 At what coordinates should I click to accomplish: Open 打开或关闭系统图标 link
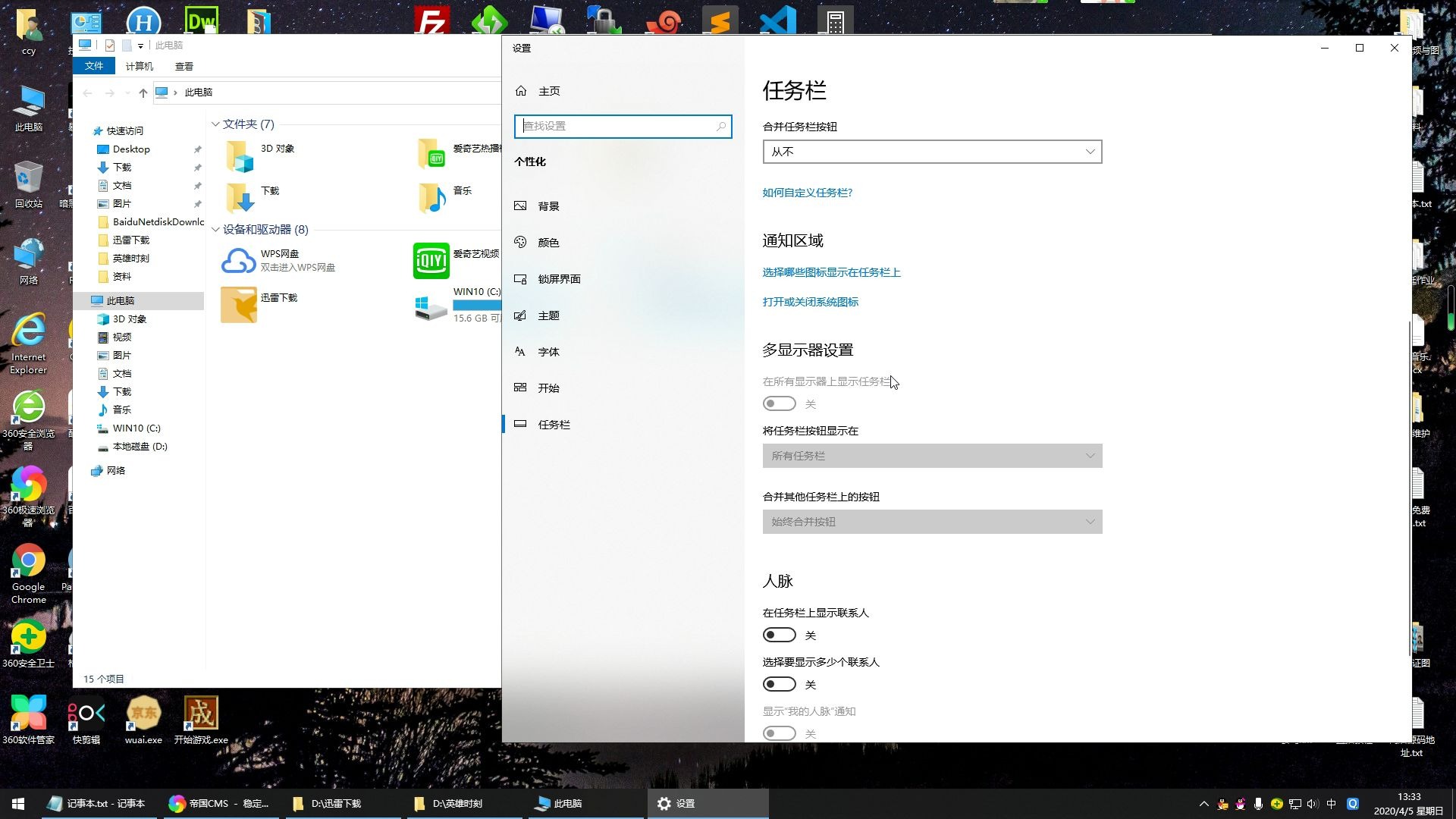point(811,302)
